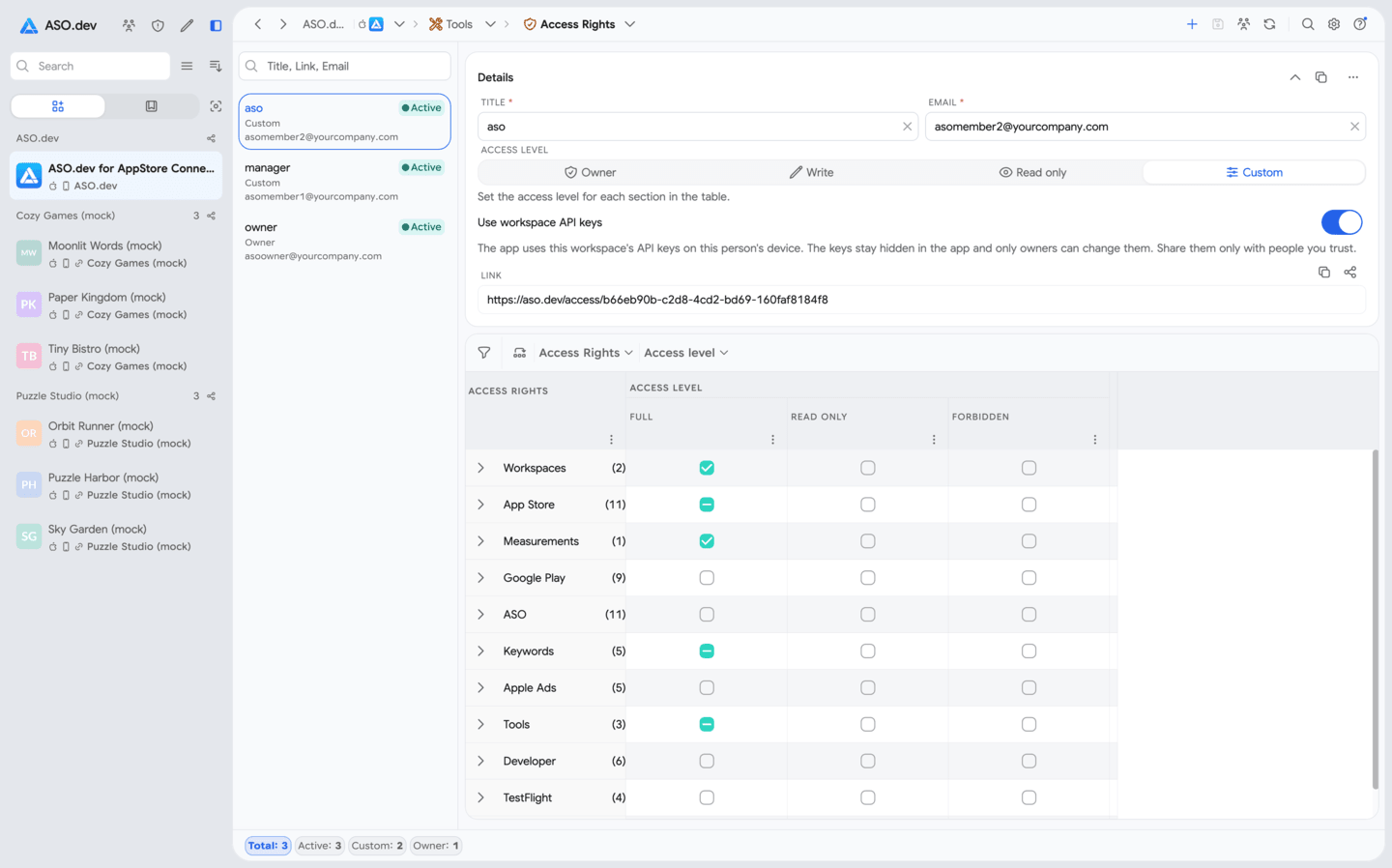Check Forbidden for Measurements row
The width and height of the screenshot is (1392, 868).
1029,541
